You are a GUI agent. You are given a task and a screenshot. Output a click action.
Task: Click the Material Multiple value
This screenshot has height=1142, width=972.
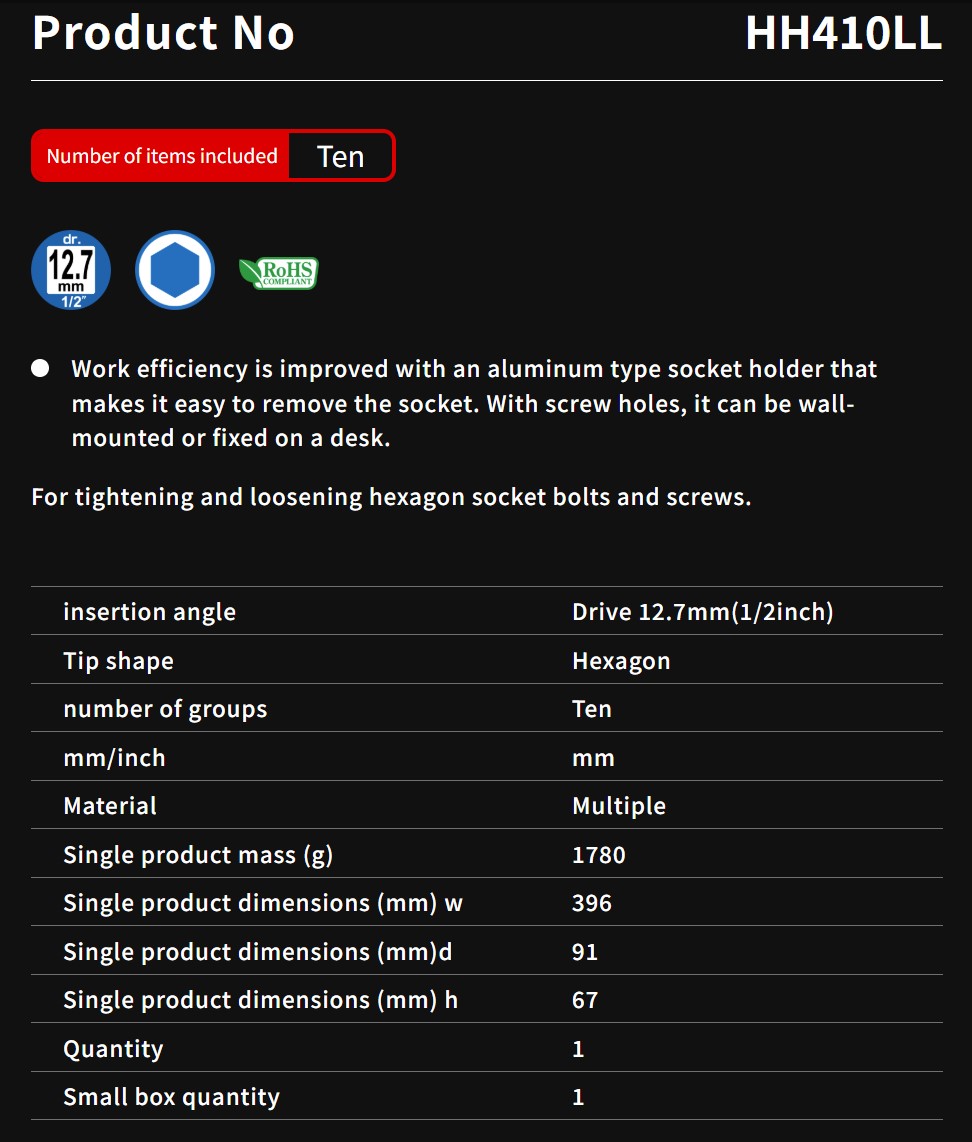pyautogui.click(x=619, y=806)
